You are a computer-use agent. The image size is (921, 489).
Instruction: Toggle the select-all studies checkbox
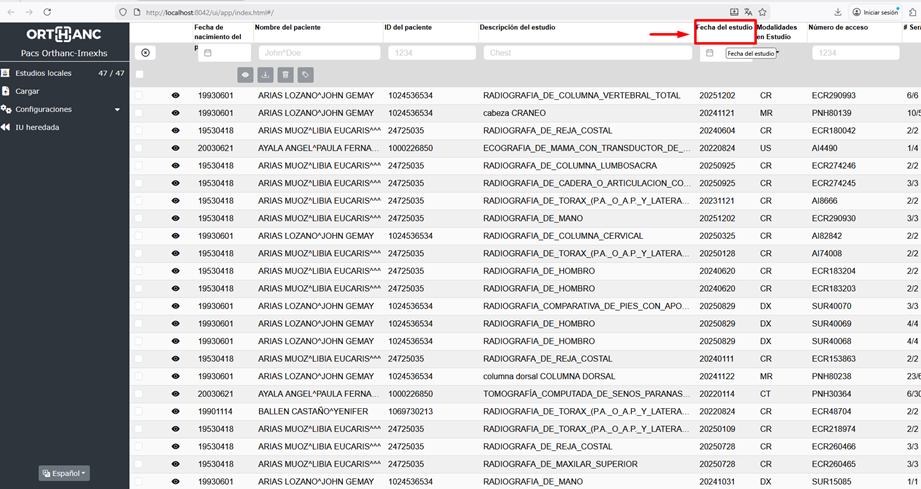pyautogui.click(x=140, y=74)
